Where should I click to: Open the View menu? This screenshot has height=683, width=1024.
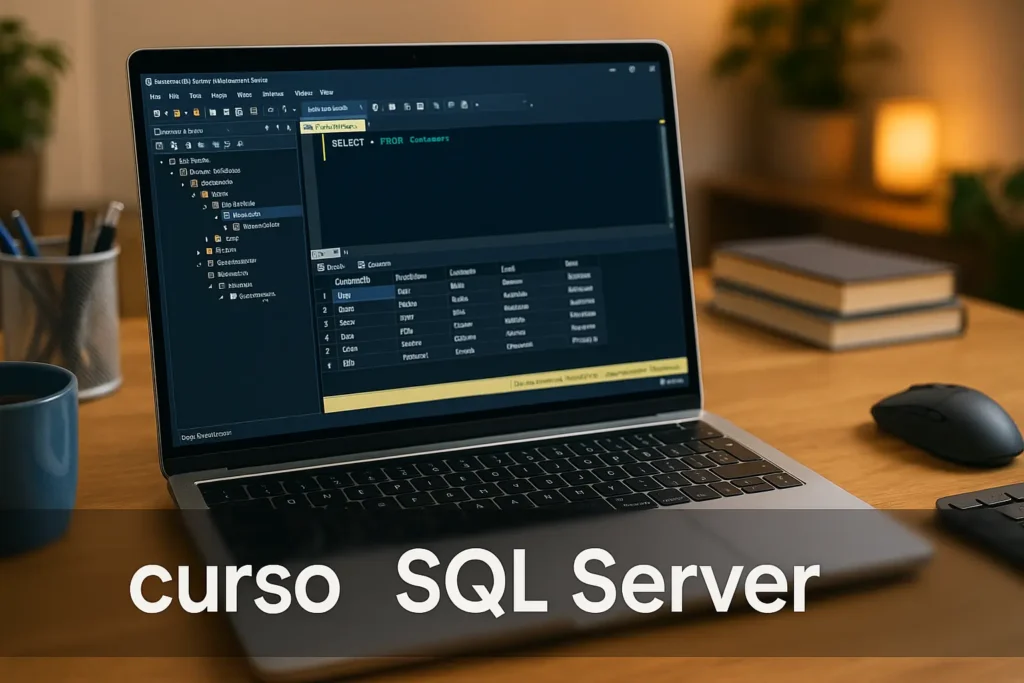coord(327,93)
